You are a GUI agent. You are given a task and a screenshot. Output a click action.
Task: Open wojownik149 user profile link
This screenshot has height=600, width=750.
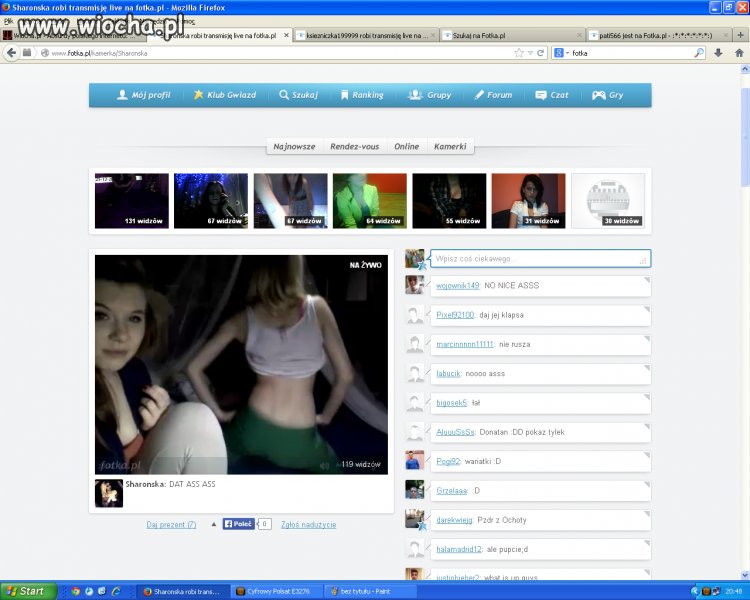[457, 286]
